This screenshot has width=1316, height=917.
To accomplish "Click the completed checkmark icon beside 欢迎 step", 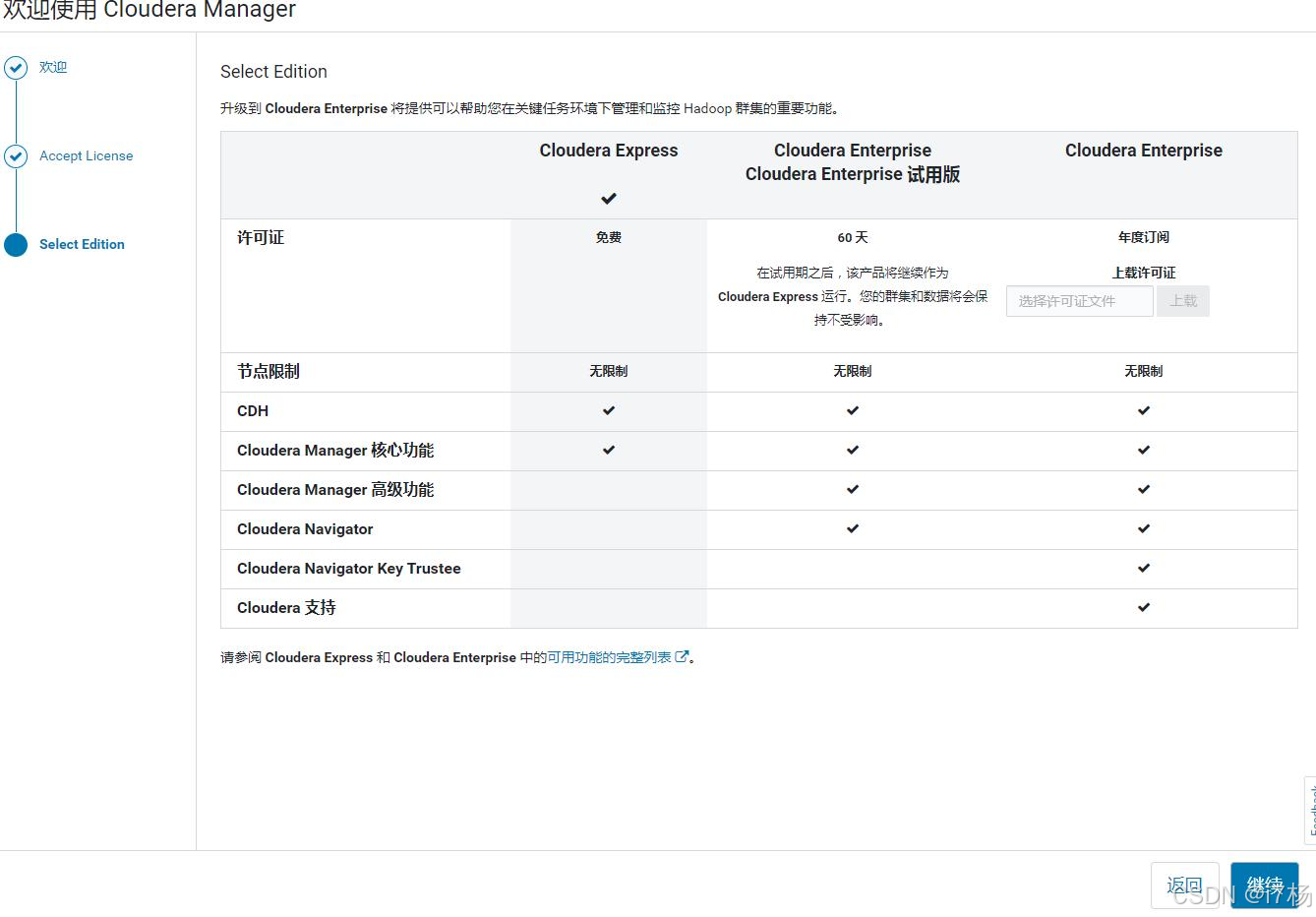I will (16, 67).
